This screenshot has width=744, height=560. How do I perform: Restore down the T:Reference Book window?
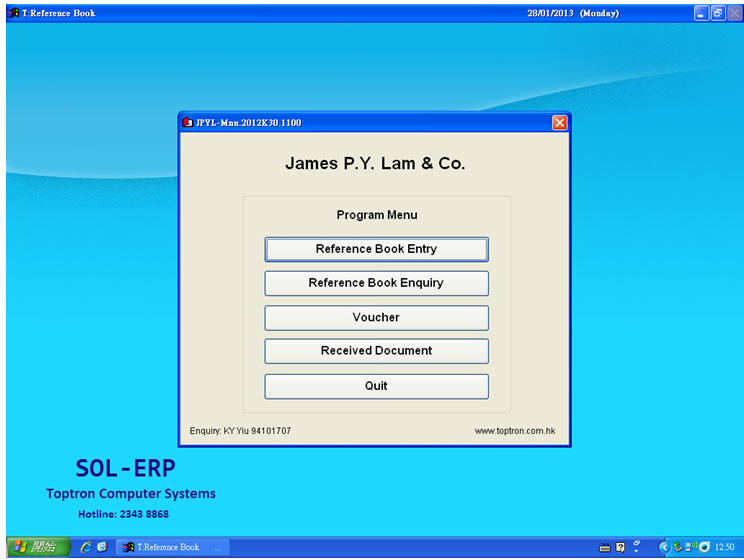click(x=718, y=13)
